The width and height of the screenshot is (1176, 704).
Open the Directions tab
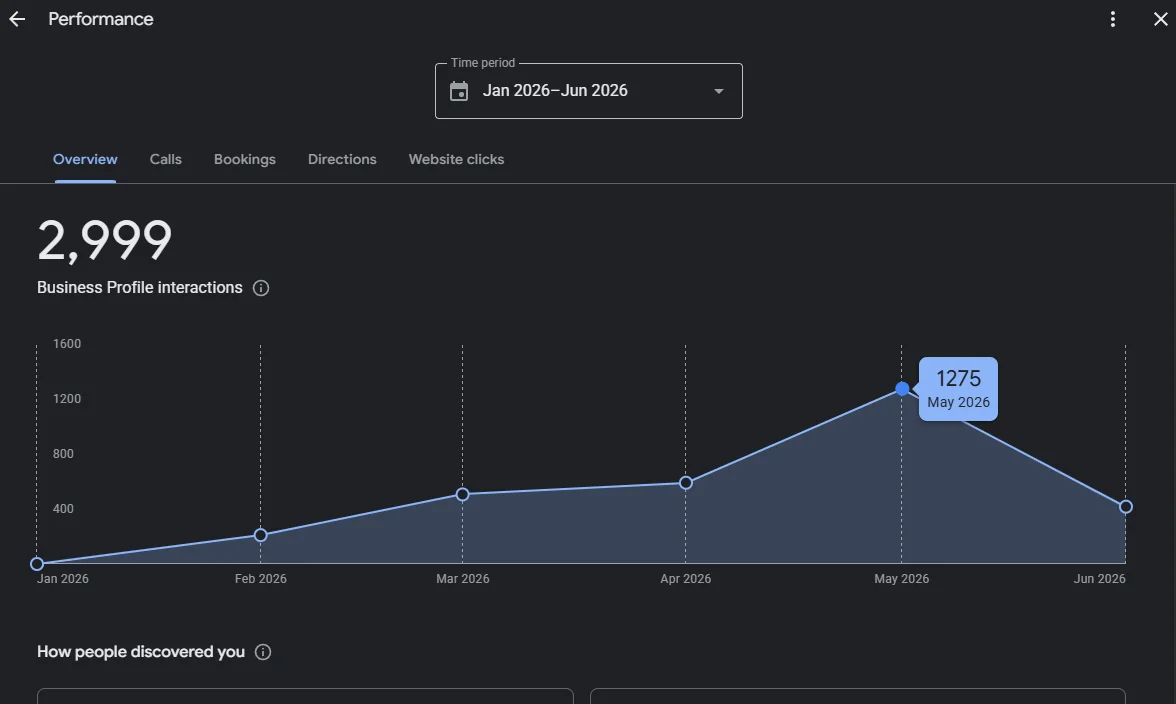(x=342, y=160)
